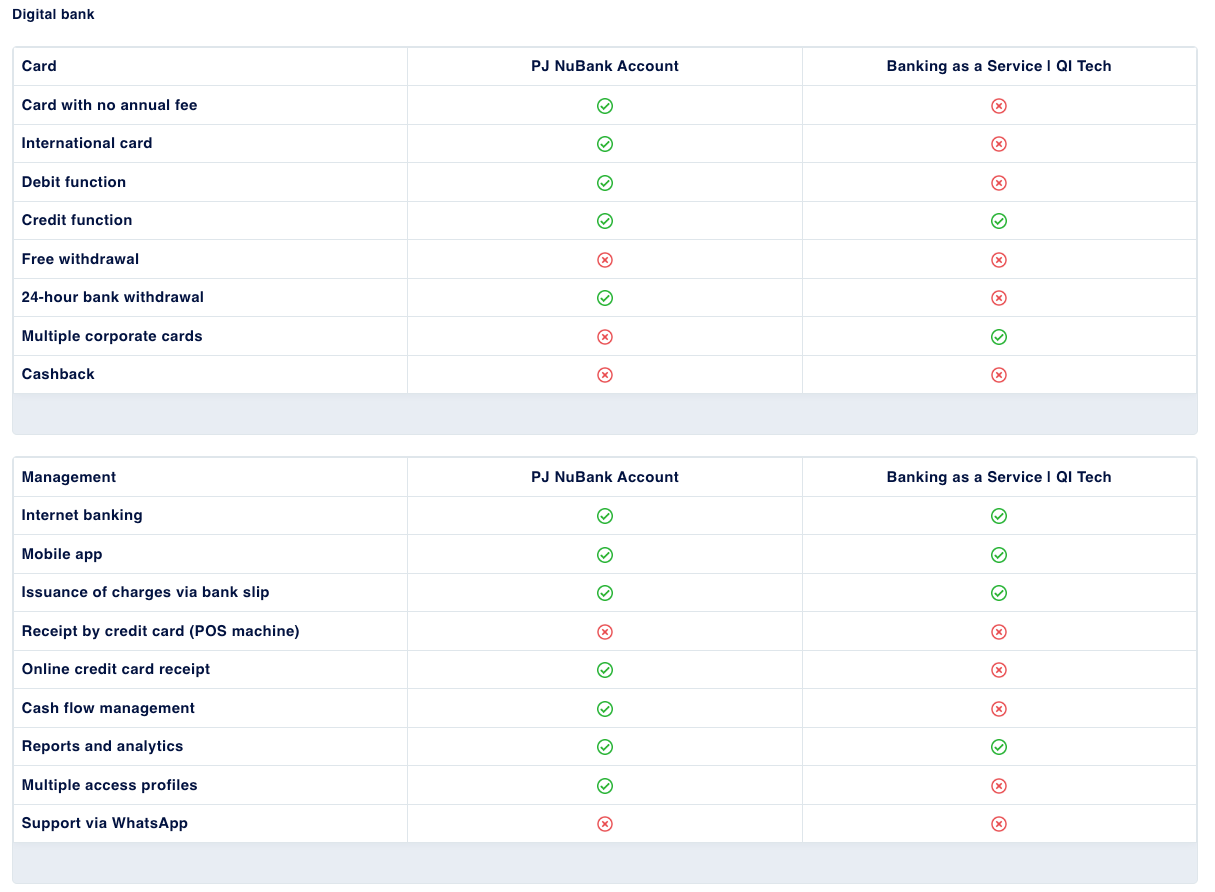Click Banking as a Service header in Management table
The height and width of the screenshot is (892, 1215).
(x=999, y=477)
